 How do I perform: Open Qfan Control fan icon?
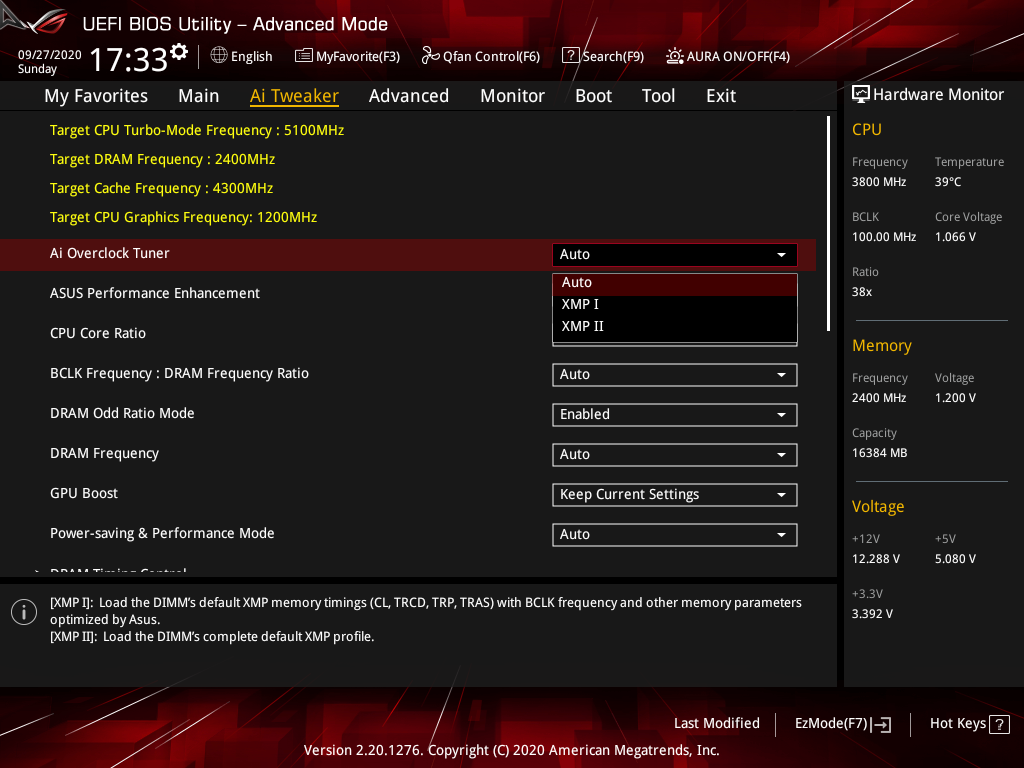pyautogui.click(x=430, y=56)
